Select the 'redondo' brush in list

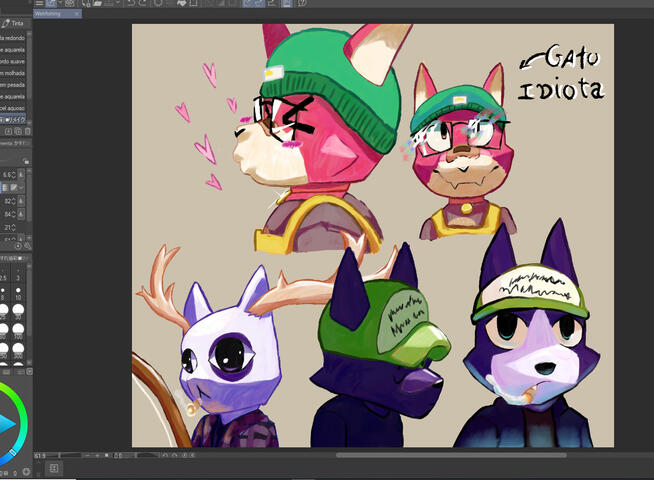14,38
